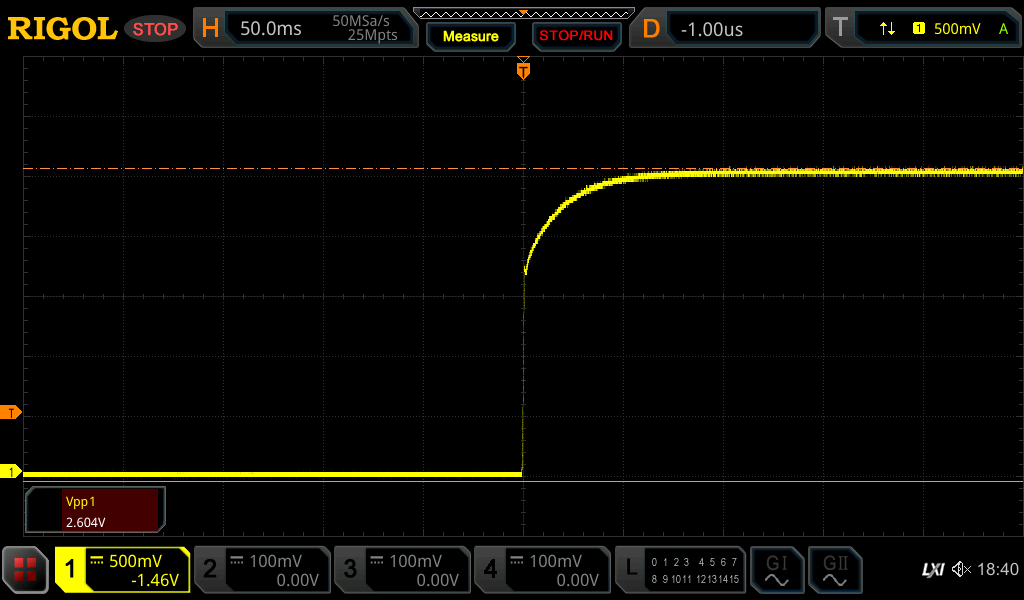
Task: Open the delay D settings
Action: [x=651, y=29]
